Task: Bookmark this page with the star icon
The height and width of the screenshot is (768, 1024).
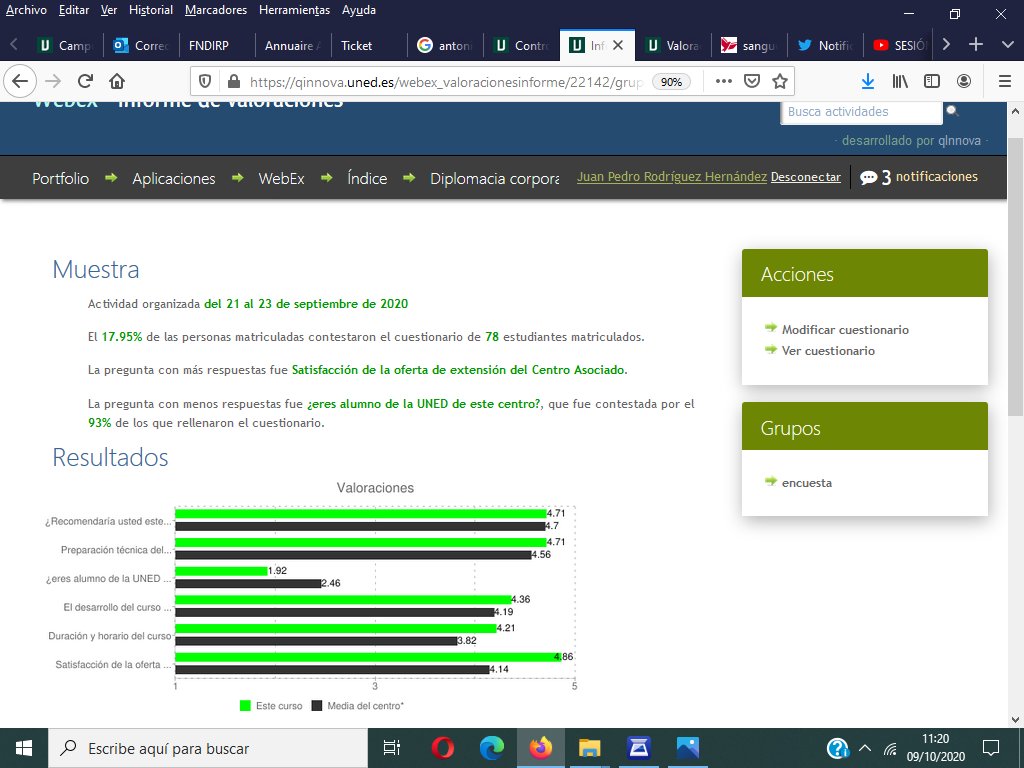Action: coord(780,82)
